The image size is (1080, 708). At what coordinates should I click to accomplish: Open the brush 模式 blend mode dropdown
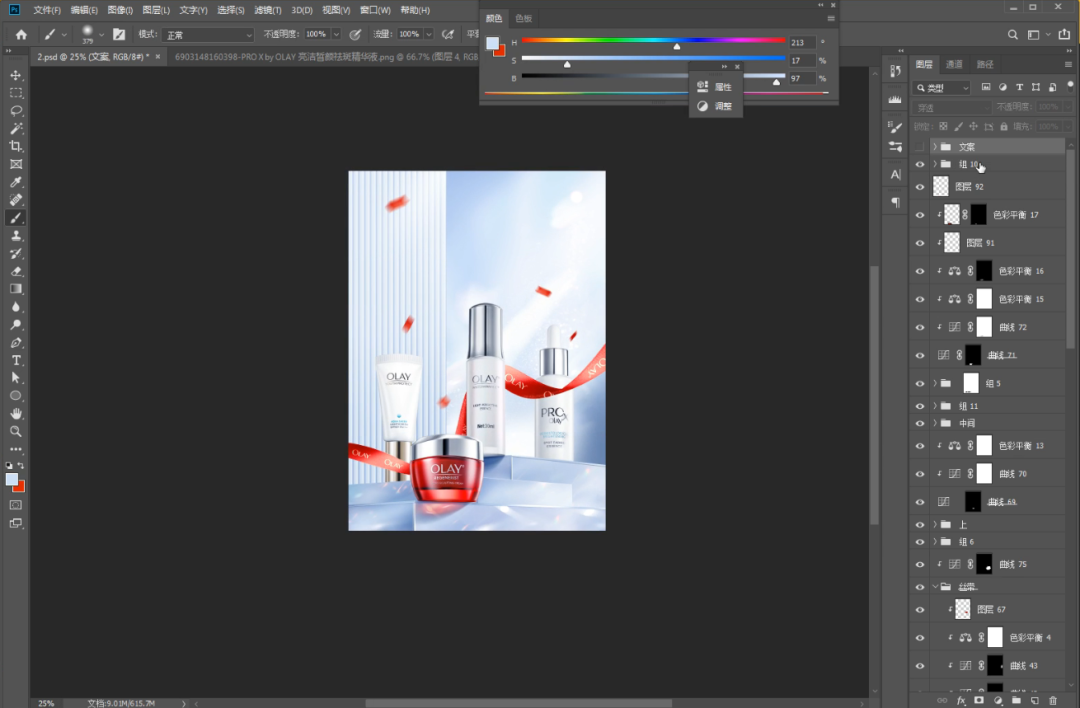tap(208, 35)
